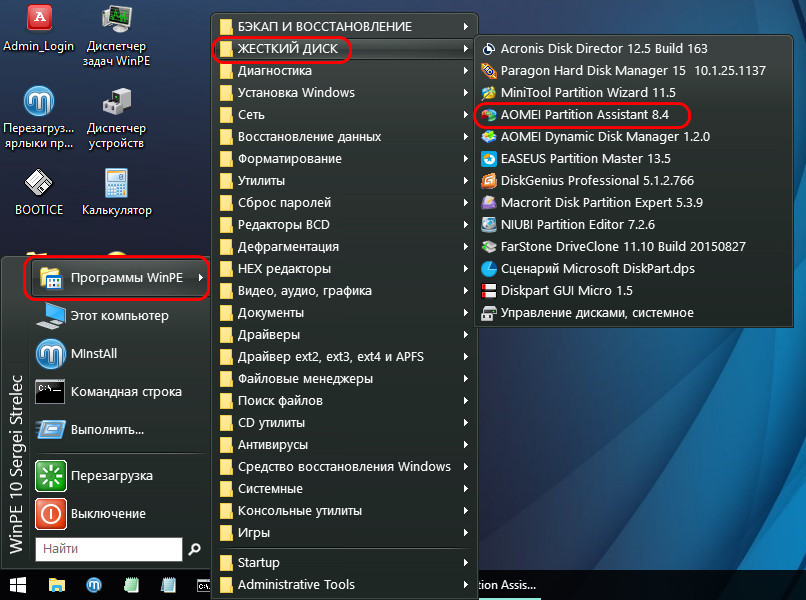This screenshot has width=806, height=600.
Task: Select the Файловые менеджеры folder
Action: tap(344, 379)
